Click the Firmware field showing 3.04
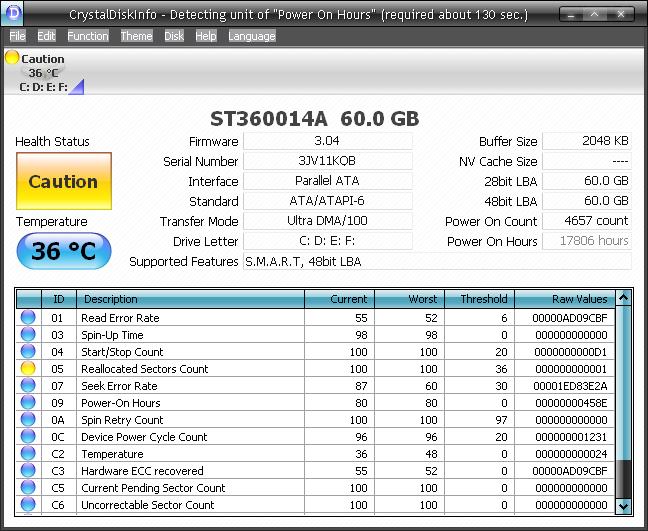Viewport: 648px width, 531px height. pyautogui.click(x=328, y=141)
